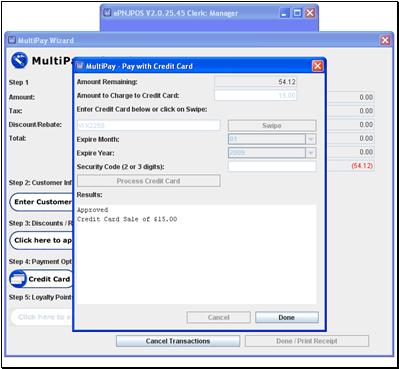This screenshot has width=399, height=369.
Task: Click the 'Approved' results text
Action: (93, 210)
